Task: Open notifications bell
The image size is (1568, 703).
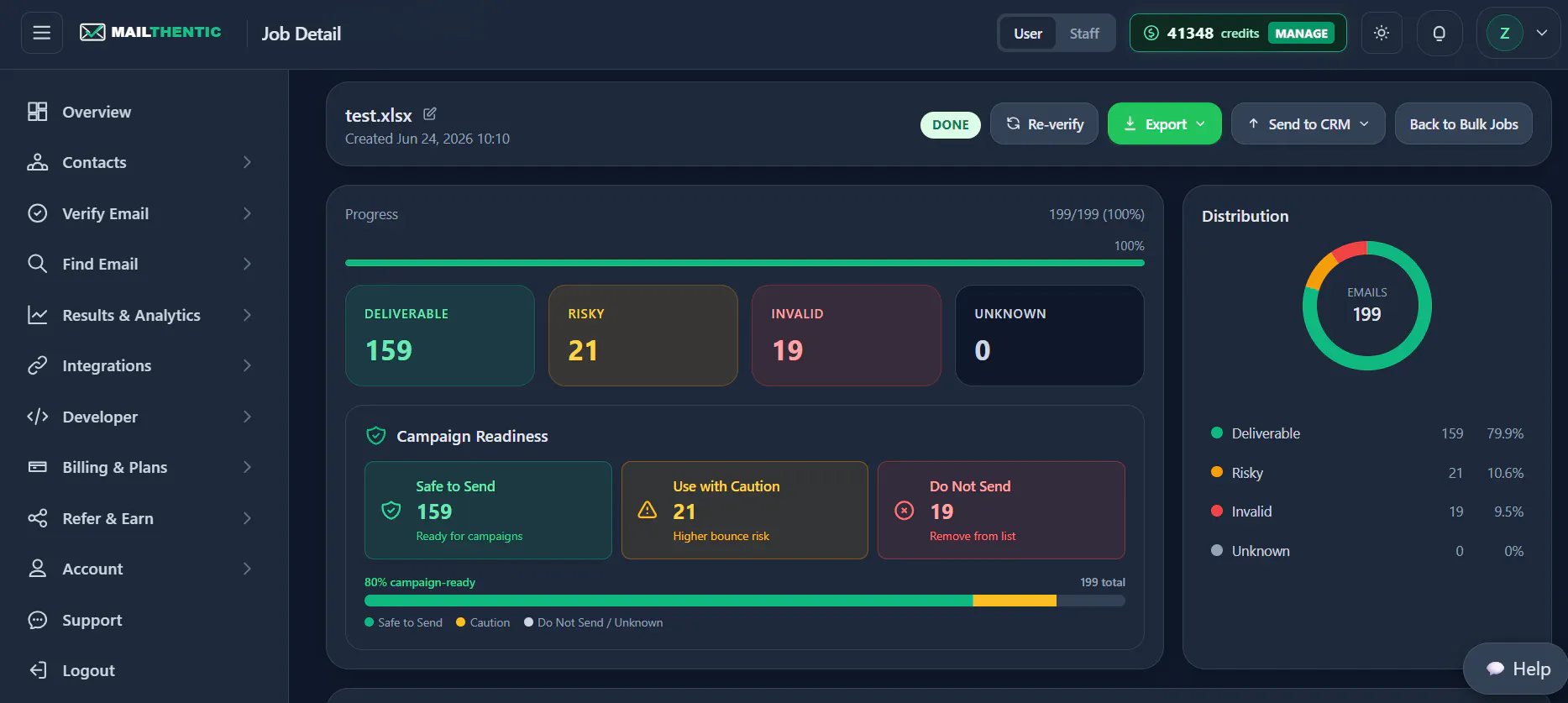Action: point(1440,34)
